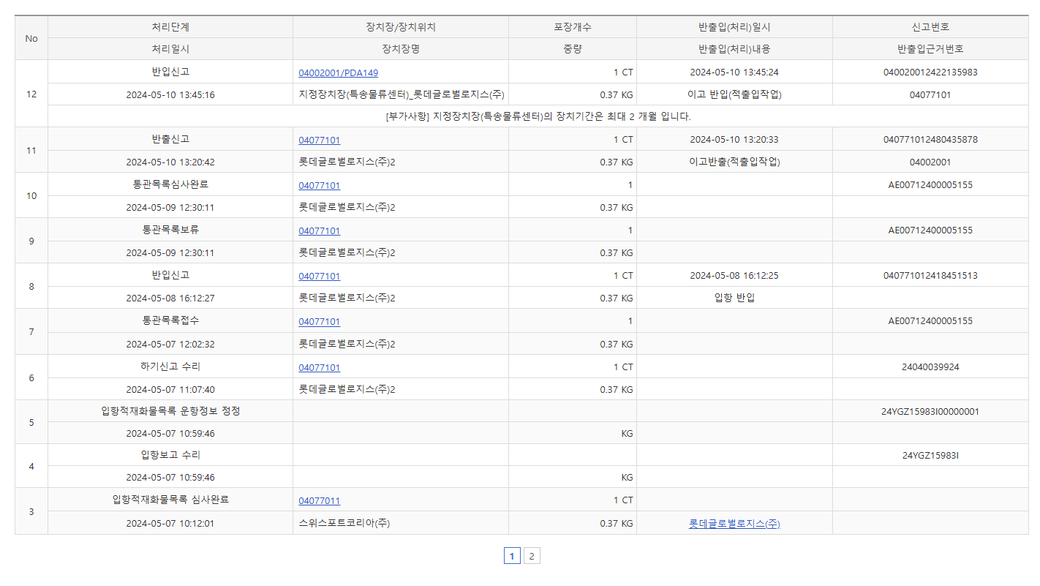This screenshot has width=1040, height=586.
Task: Select declaration number 040020012422135983
Action: [930, 73]
